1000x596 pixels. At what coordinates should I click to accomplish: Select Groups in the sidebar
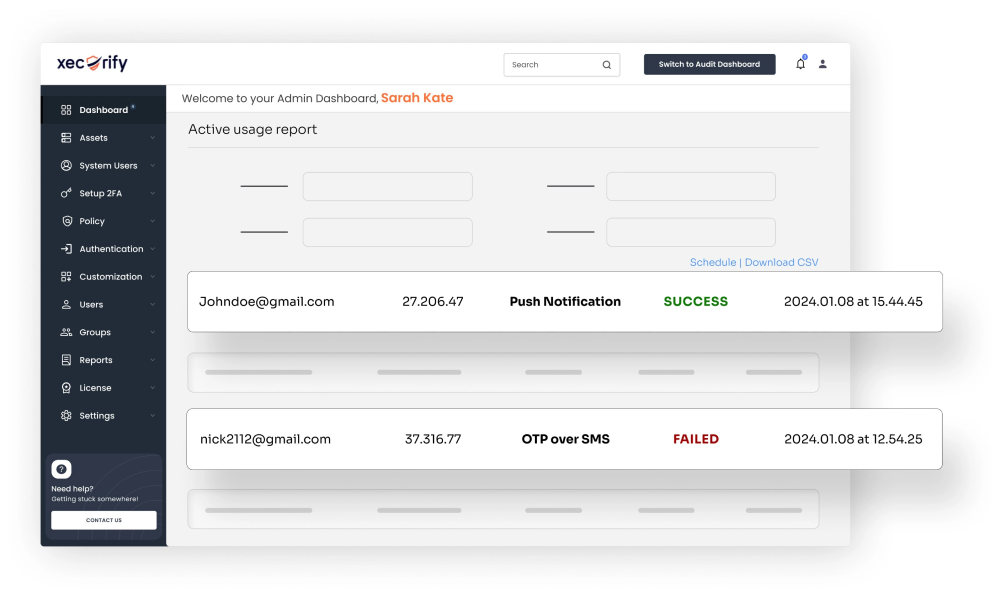pos(94,332)
